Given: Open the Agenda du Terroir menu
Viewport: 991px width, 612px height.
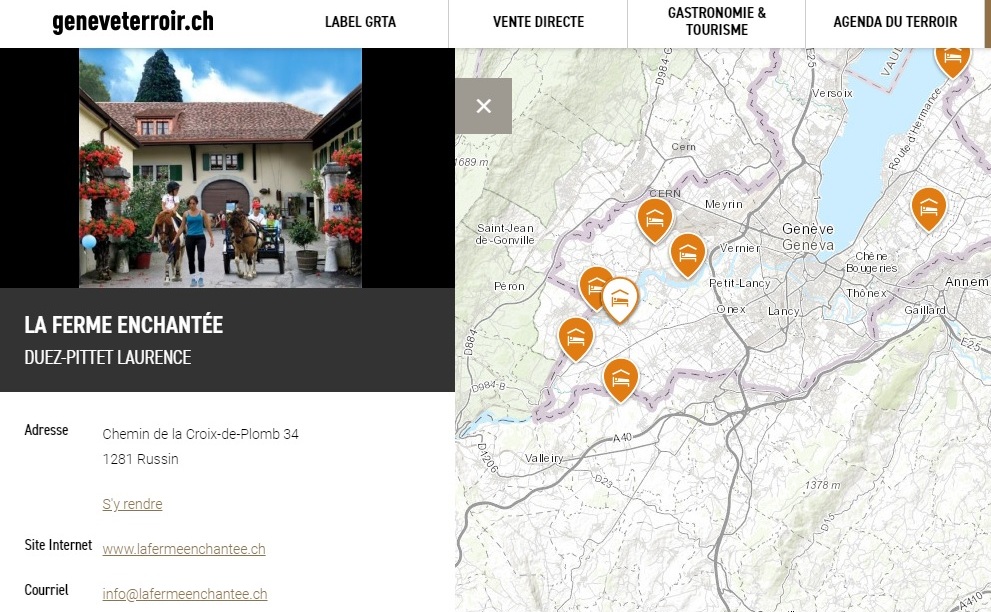Looking at the screenshot, I should [x=894, y=22].
